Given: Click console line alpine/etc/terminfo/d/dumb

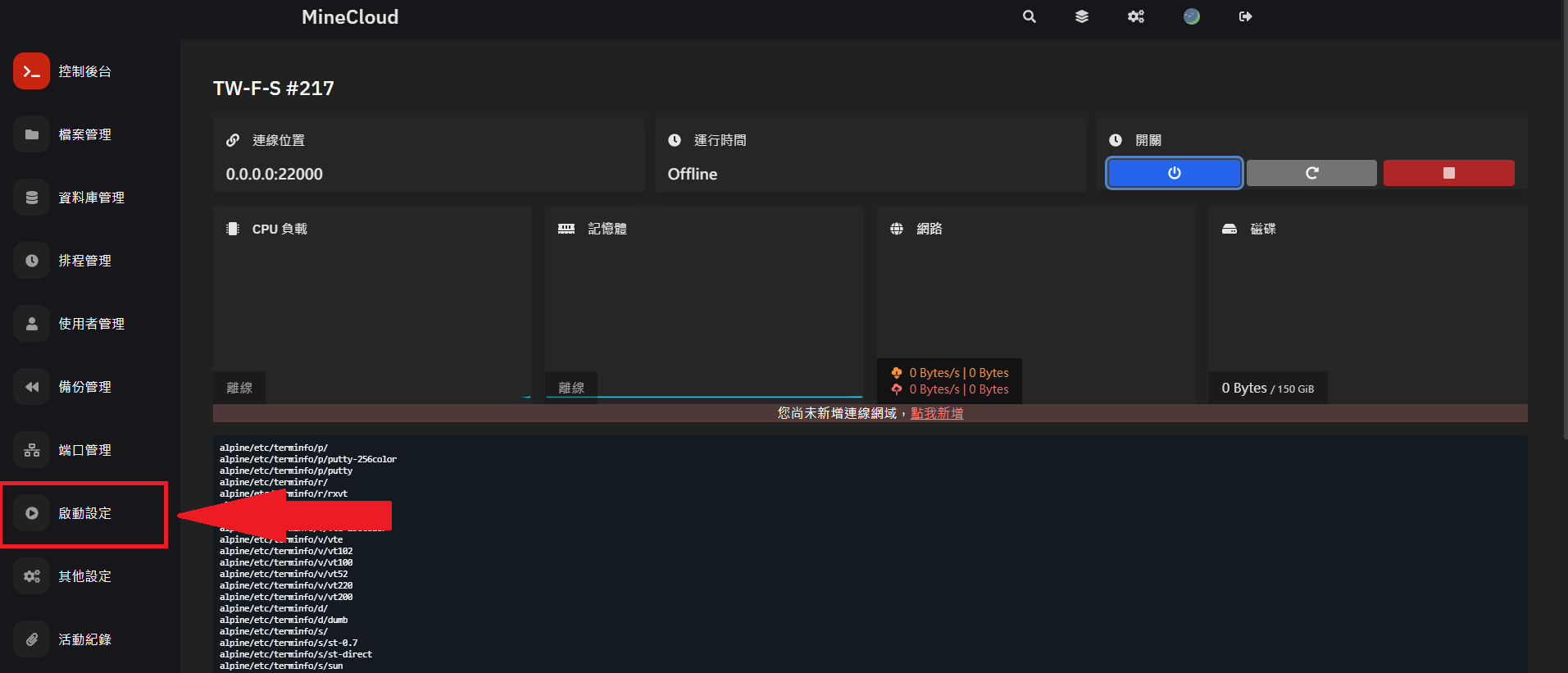Looking at the screenshot, I should [284, 620].
